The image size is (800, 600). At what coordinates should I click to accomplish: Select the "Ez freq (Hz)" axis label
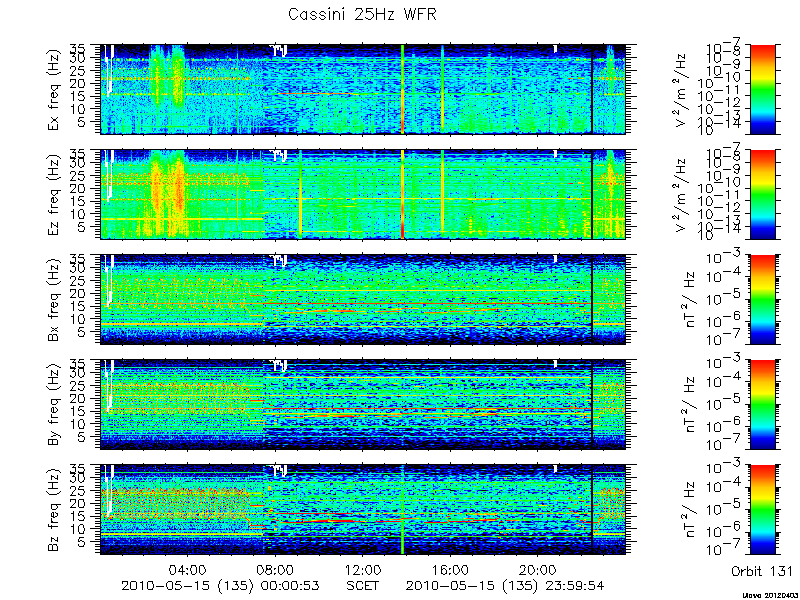pos(55,195)
